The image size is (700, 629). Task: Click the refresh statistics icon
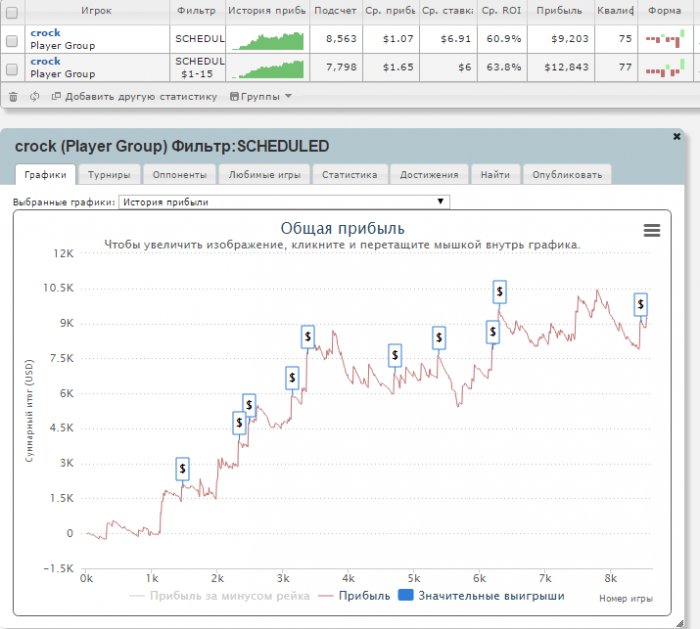coord(35,96)
